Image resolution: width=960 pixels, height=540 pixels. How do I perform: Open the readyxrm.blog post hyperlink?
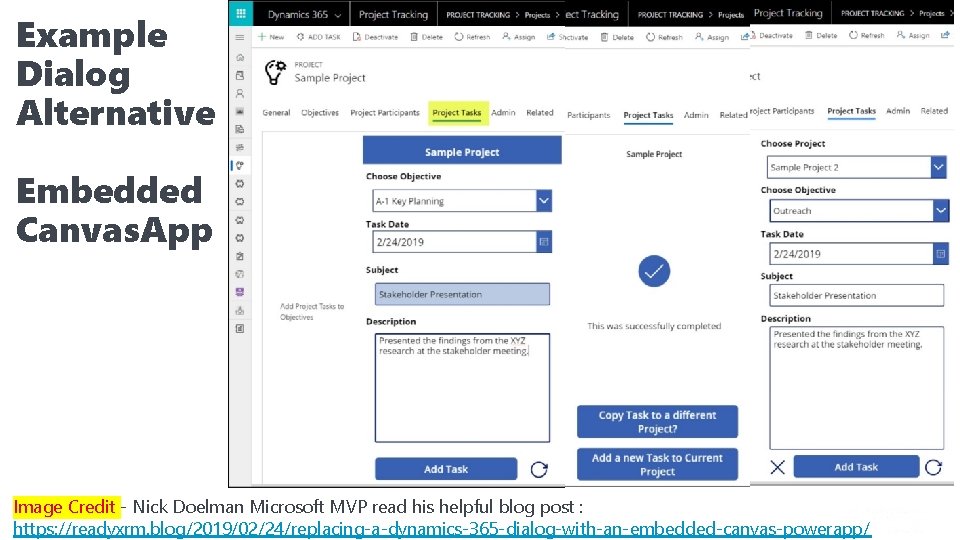[441, 528]
